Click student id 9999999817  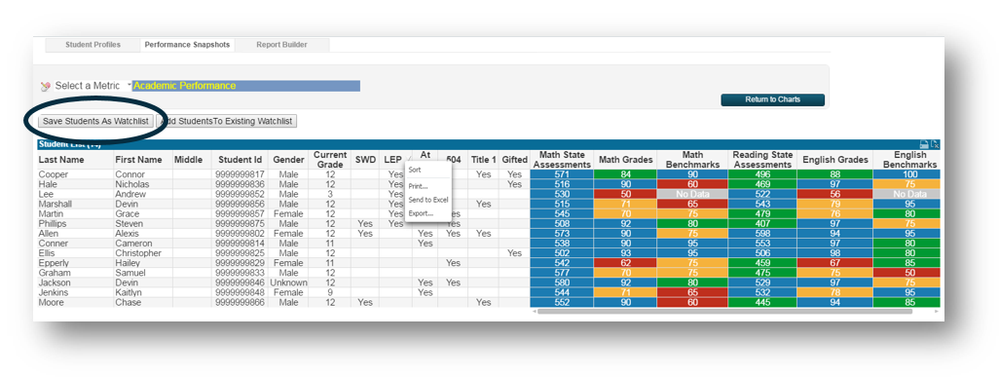click(240, 174)
